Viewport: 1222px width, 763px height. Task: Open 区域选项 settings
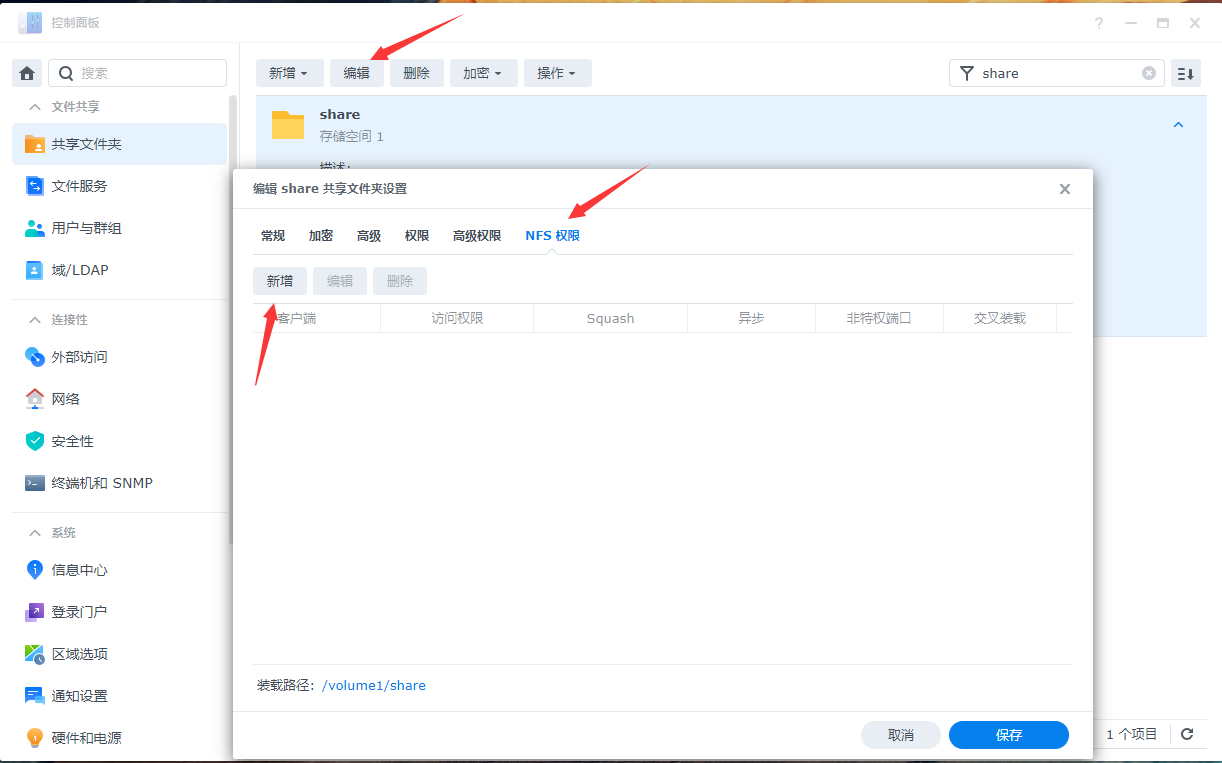click(x=119, y=654)
